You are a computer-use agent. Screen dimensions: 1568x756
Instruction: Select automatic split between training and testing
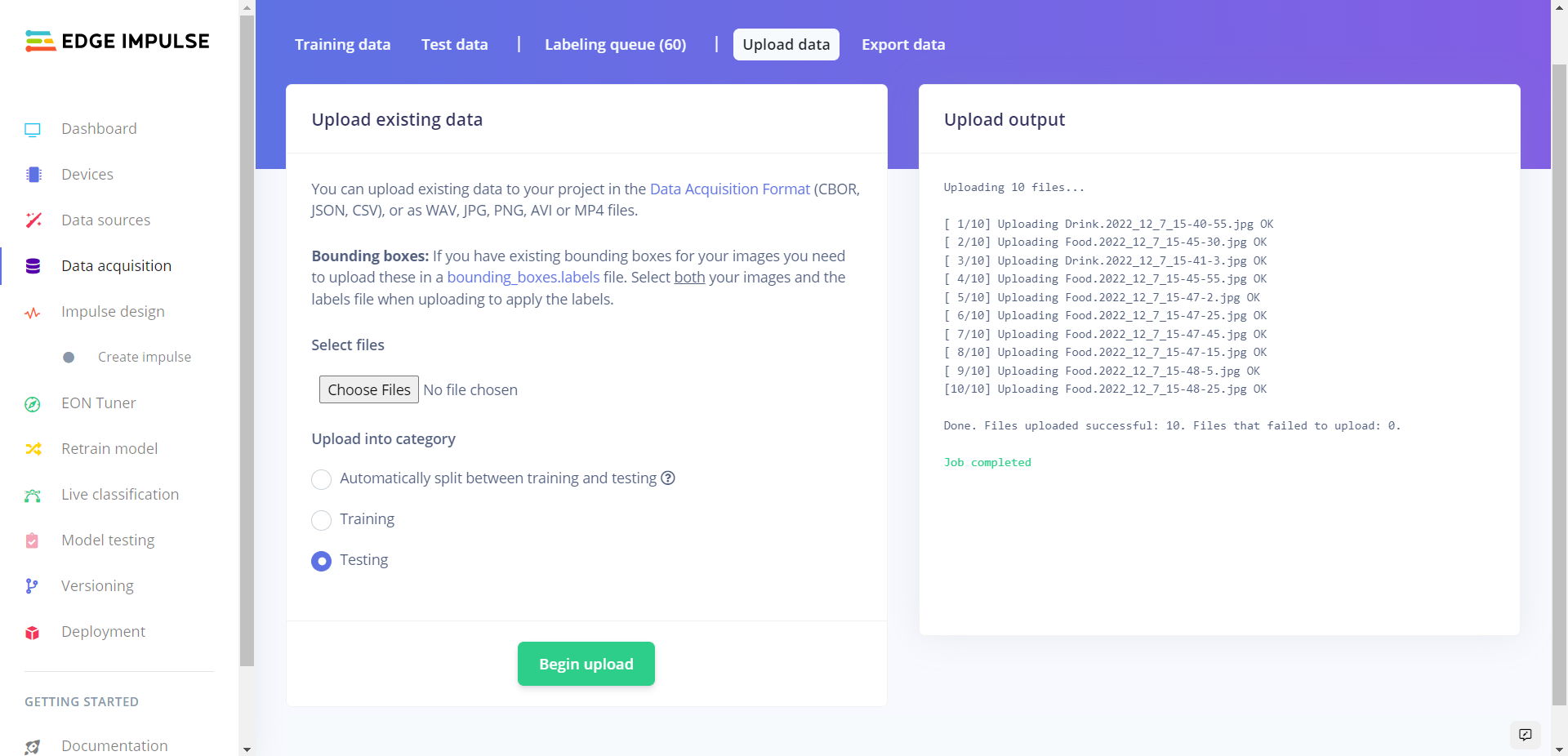coord(322,479)
